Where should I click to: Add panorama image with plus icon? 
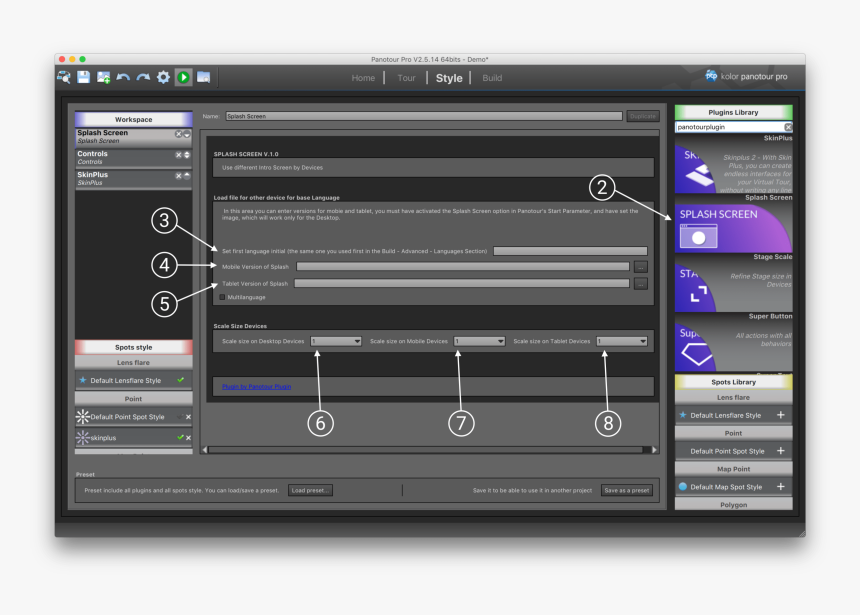[x=103, y=77]
